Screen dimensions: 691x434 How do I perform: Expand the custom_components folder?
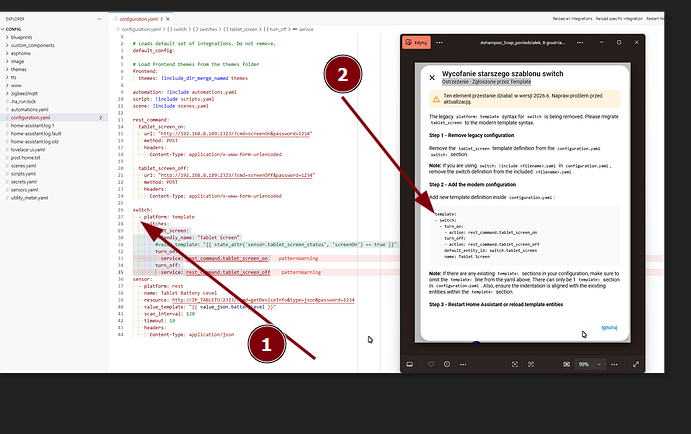(47, 45)
